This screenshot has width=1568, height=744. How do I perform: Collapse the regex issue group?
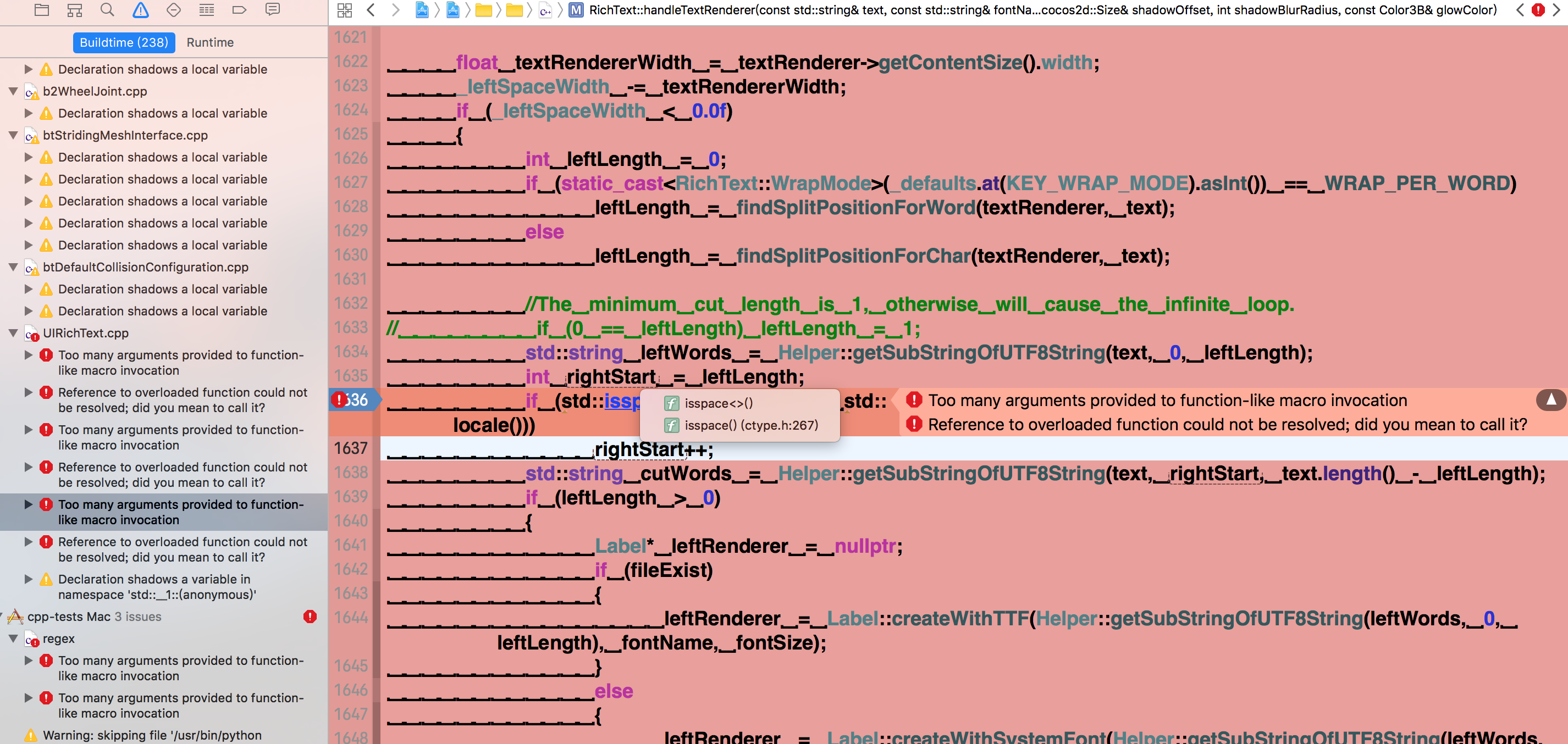pos(13,638)
